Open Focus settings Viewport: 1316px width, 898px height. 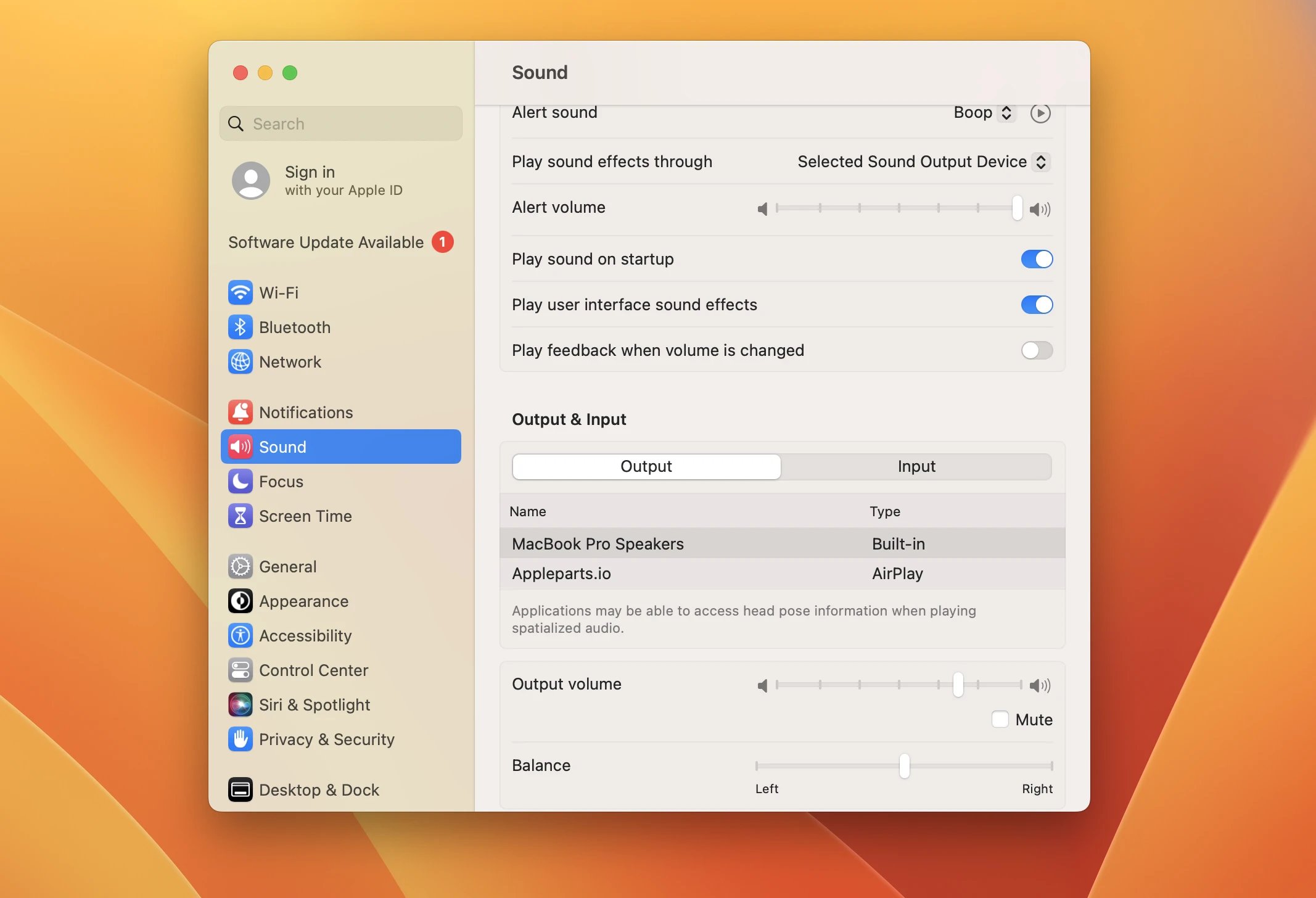point(281,481)
